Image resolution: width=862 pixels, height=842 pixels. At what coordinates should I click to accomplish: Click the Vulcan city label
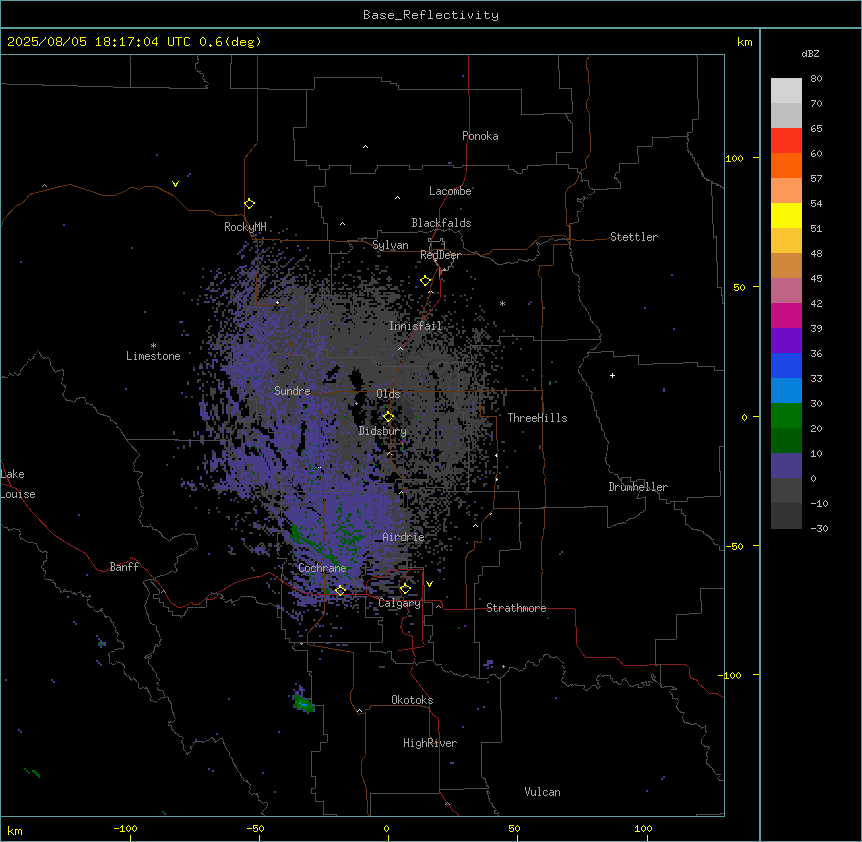click(542, 792)
